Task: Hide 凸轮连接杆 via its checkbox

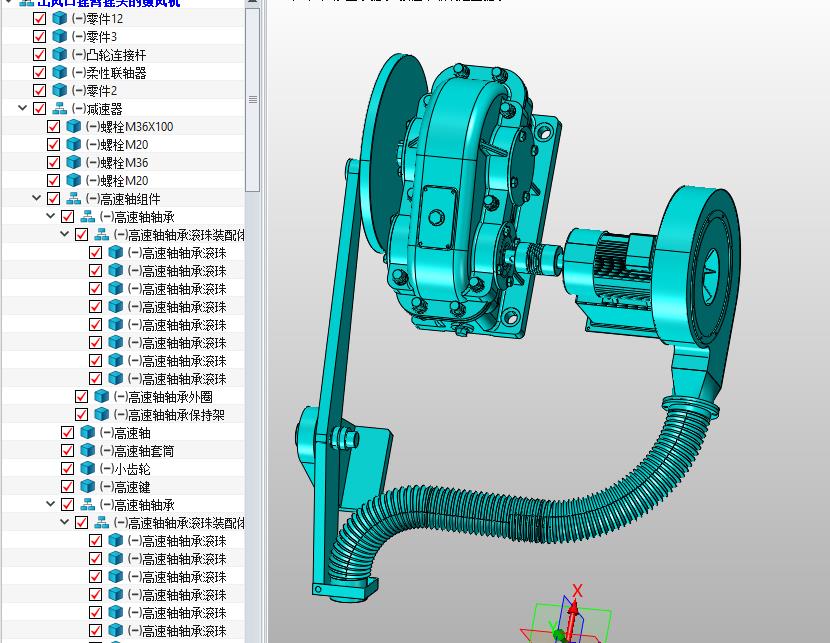Action: [39, 55]
